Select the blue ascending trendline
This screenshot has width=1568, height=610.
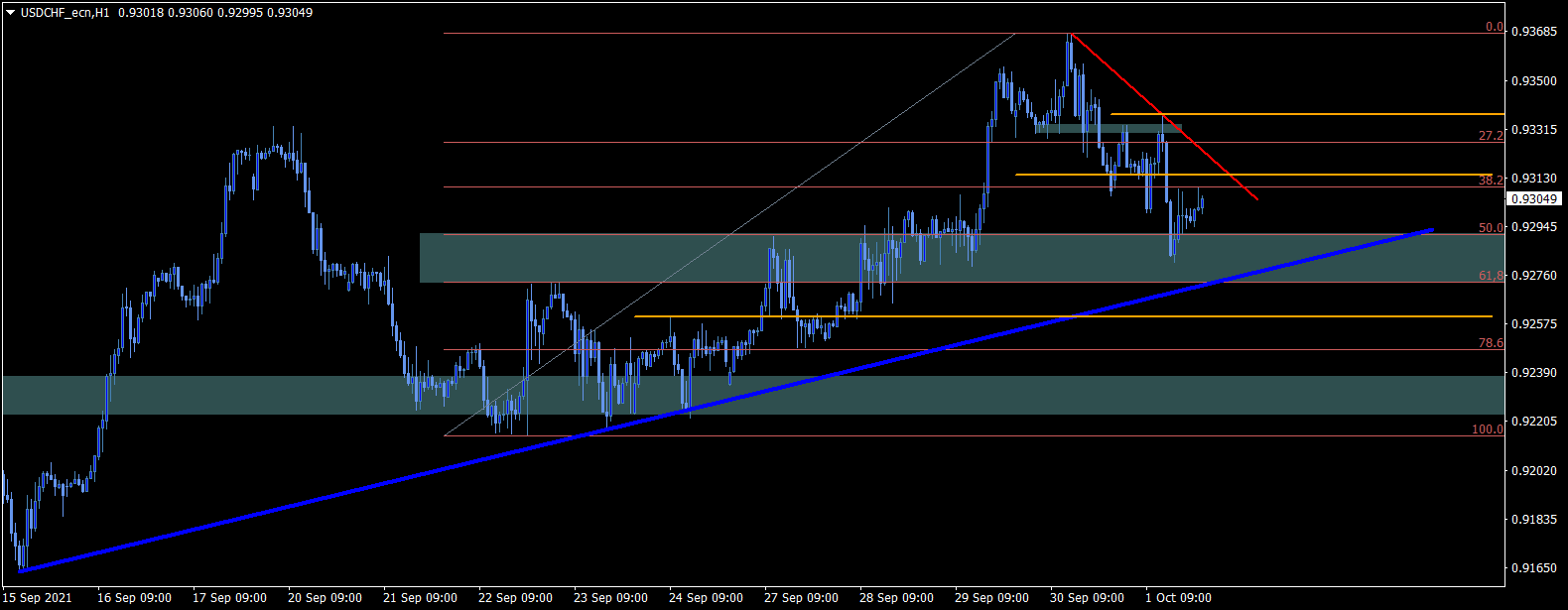point(726,400)
